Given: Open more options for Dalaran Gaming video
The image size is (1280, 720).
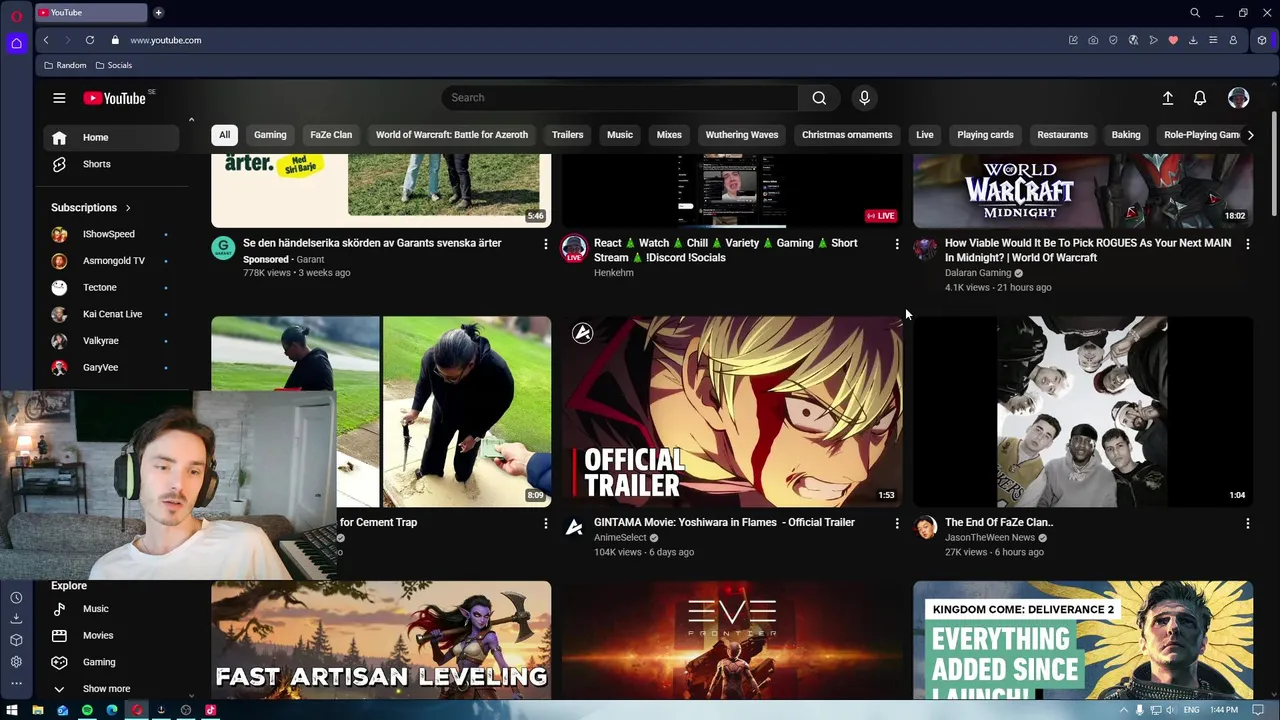Looking at the screenshot, I should click(1247, 244).
